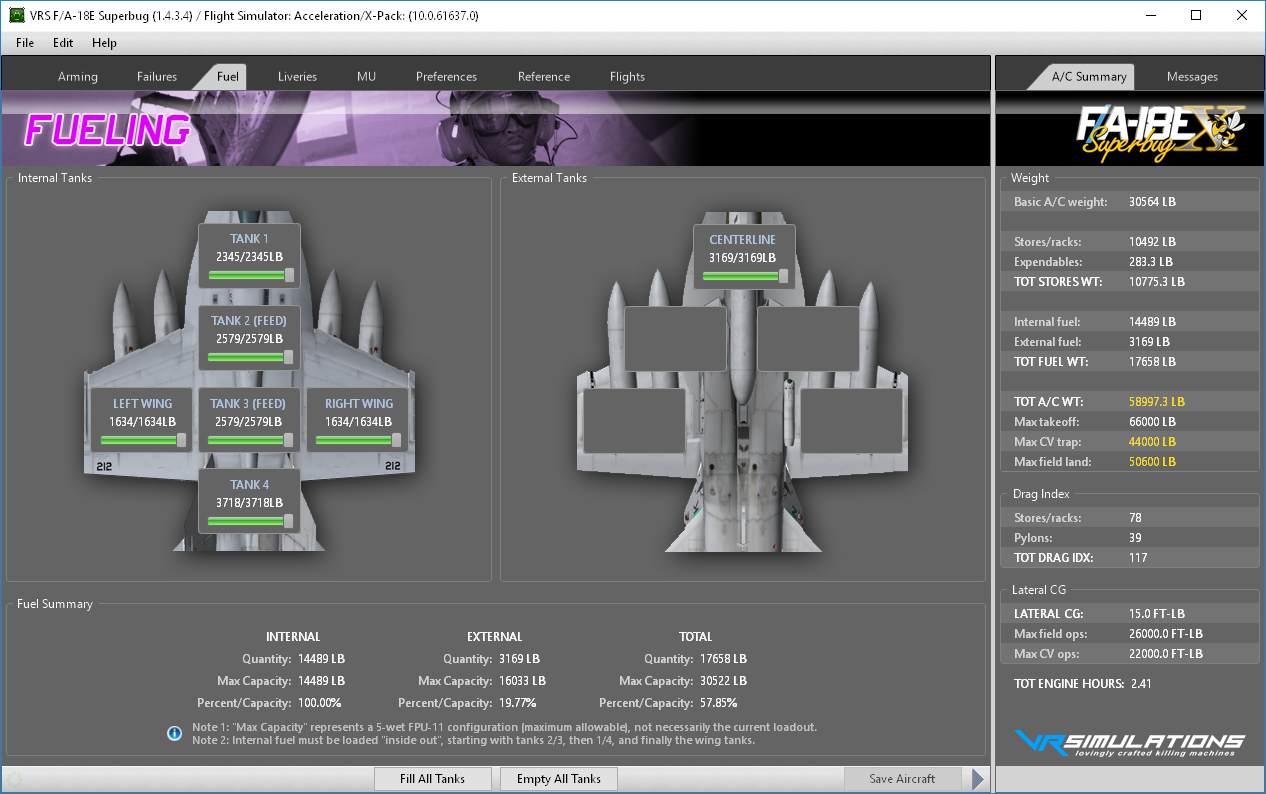
Task: Click the Centerline external tank slider
Action: coord(745,276)
